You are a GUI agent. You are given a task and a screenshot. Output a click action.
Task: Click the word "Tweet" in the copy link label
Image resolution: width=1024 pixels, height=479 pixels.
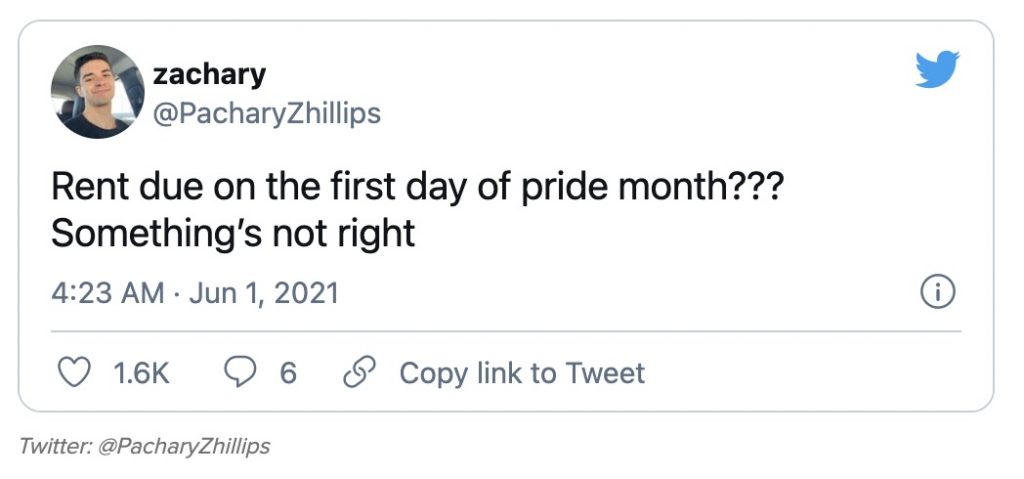point(605,373)
